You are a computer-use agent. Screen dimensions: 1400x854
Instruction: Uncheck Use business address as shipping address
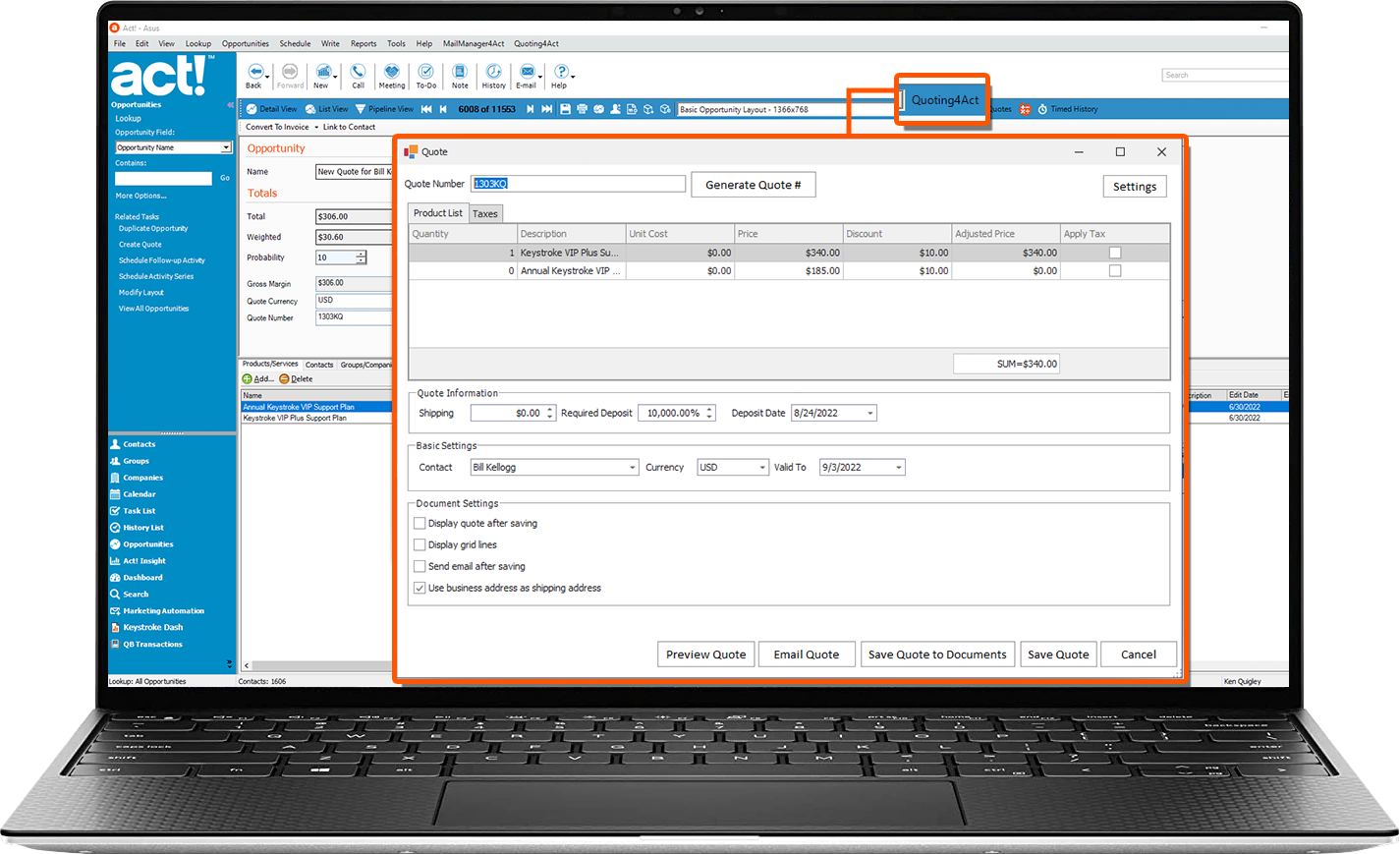(420, 588)
